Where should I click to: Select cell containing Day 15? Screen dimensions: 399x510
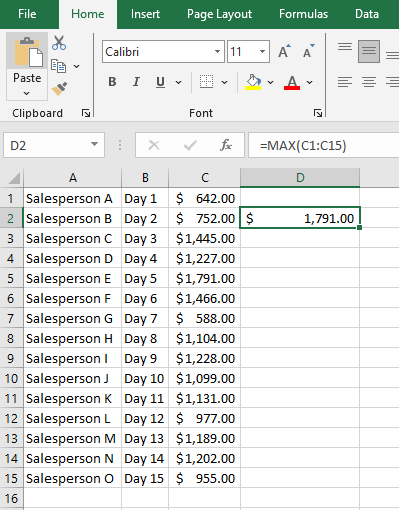pos(145,479)
